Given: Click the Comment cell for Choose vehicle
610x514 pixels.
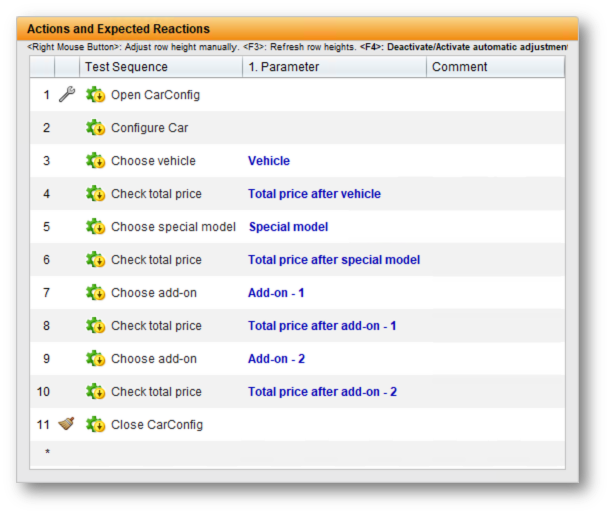Looking at the screenshot, I should pyautogui.click(x=495, y=161).
